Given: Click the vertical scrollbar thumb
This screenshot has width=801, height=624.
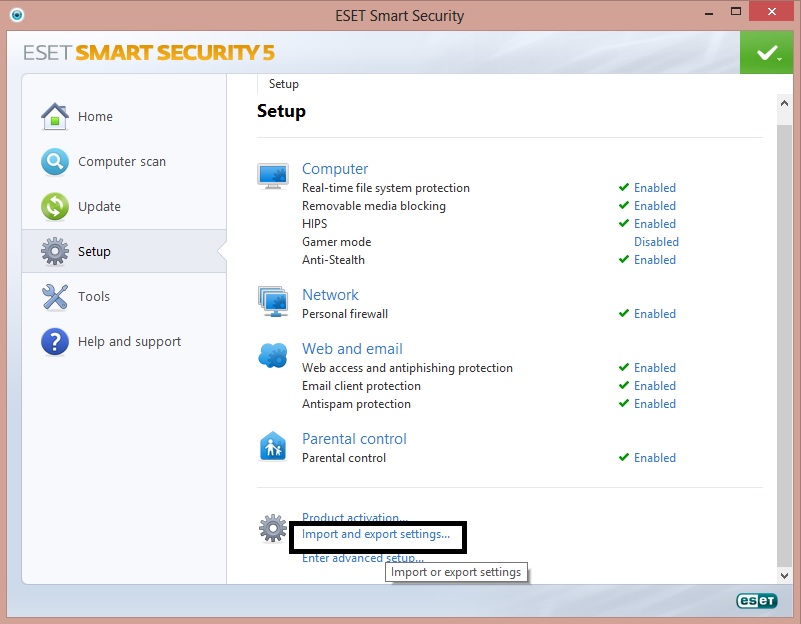Looking at the screenshot, I should point(784,345).
